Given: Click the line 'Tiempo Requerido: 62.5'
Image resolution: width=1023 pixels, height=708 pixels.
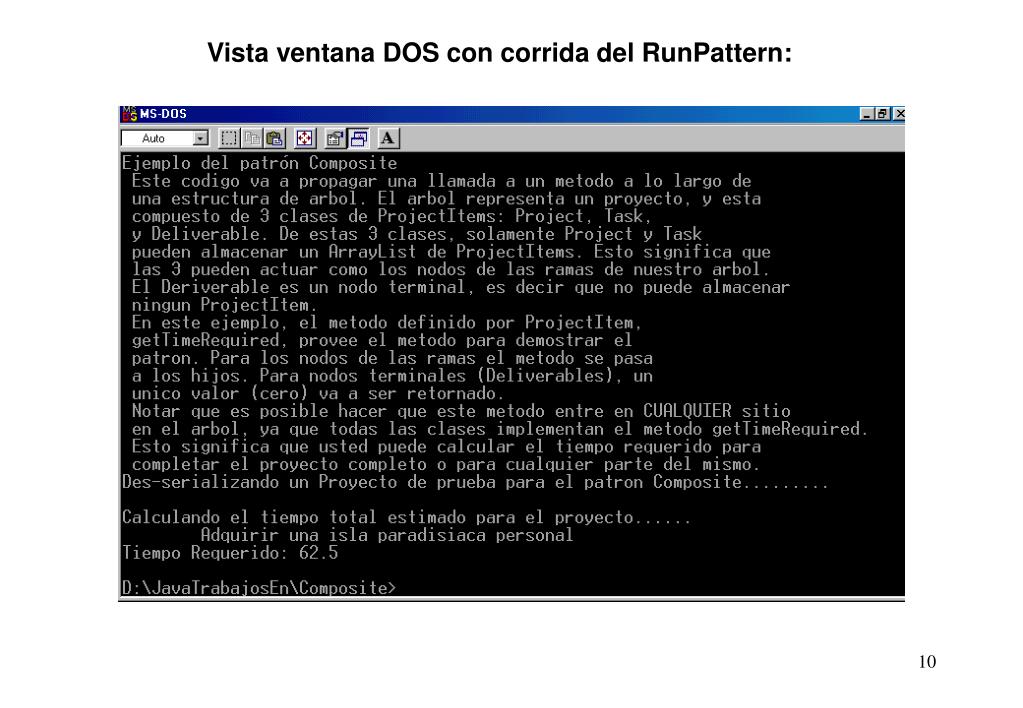Looking at the screenshot, I should coord(230,553).
